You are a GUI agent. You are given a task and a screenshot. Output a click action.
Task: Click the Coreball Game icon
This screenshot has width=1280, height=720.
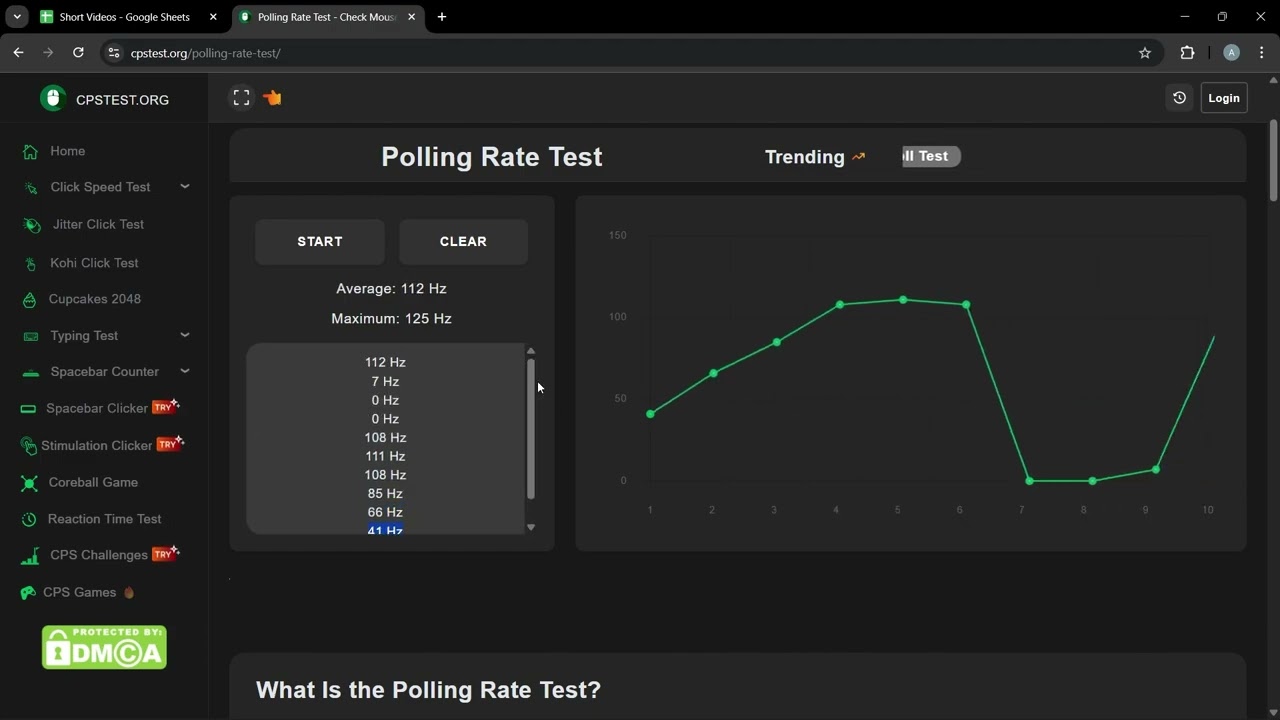(x=30, y=483)
